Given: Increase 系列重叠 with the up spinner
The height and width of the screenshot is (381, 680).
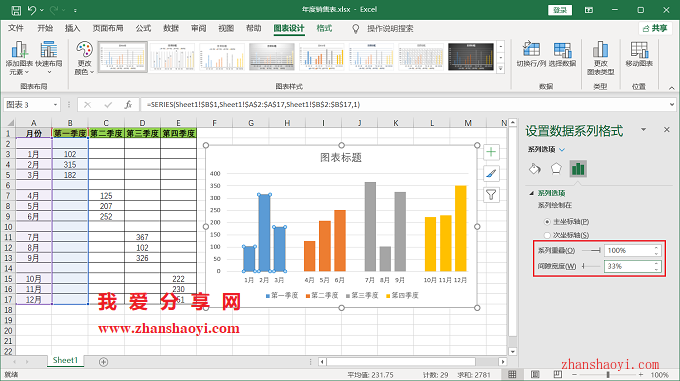Looking at the screenshot, I should [657, 247].
